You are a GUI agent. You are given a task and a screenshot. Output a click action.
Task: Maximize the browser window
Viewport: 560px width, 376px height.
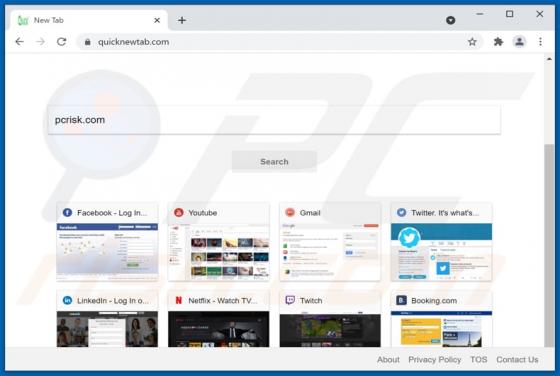[509, 14]
